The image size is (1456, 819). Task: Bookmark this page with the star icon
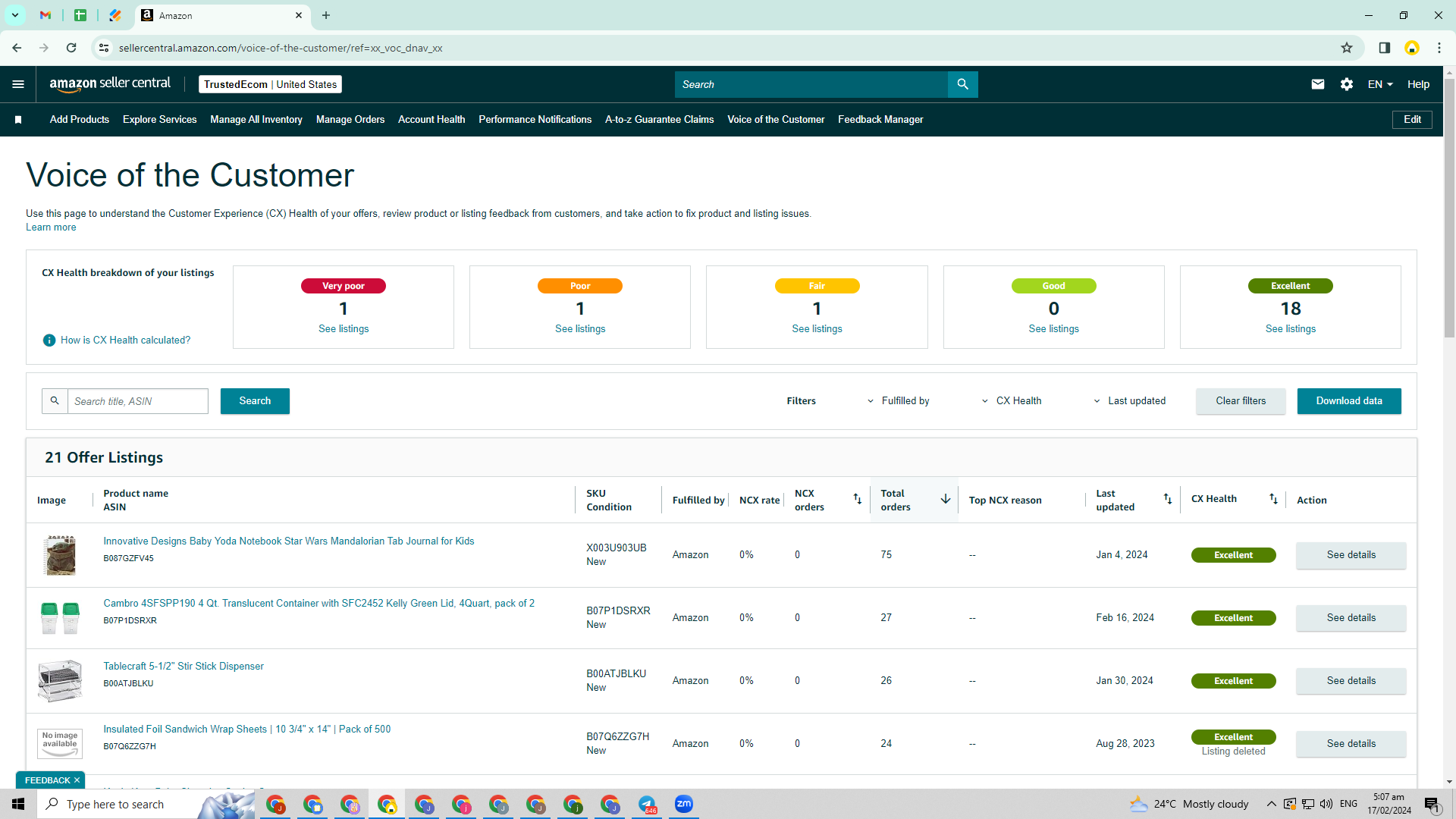[1347, 48]
